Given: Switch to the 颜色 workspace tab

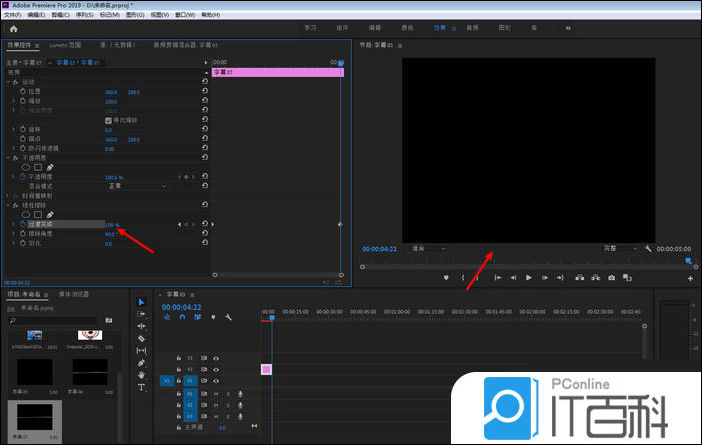Looking at the screenshot, I should 406,28.
